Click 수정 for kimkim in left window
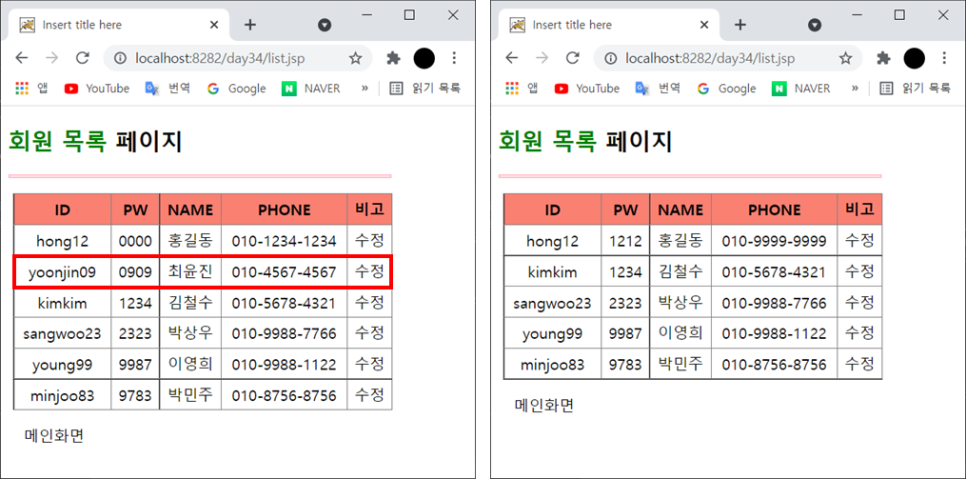 (x=370, y=302)
